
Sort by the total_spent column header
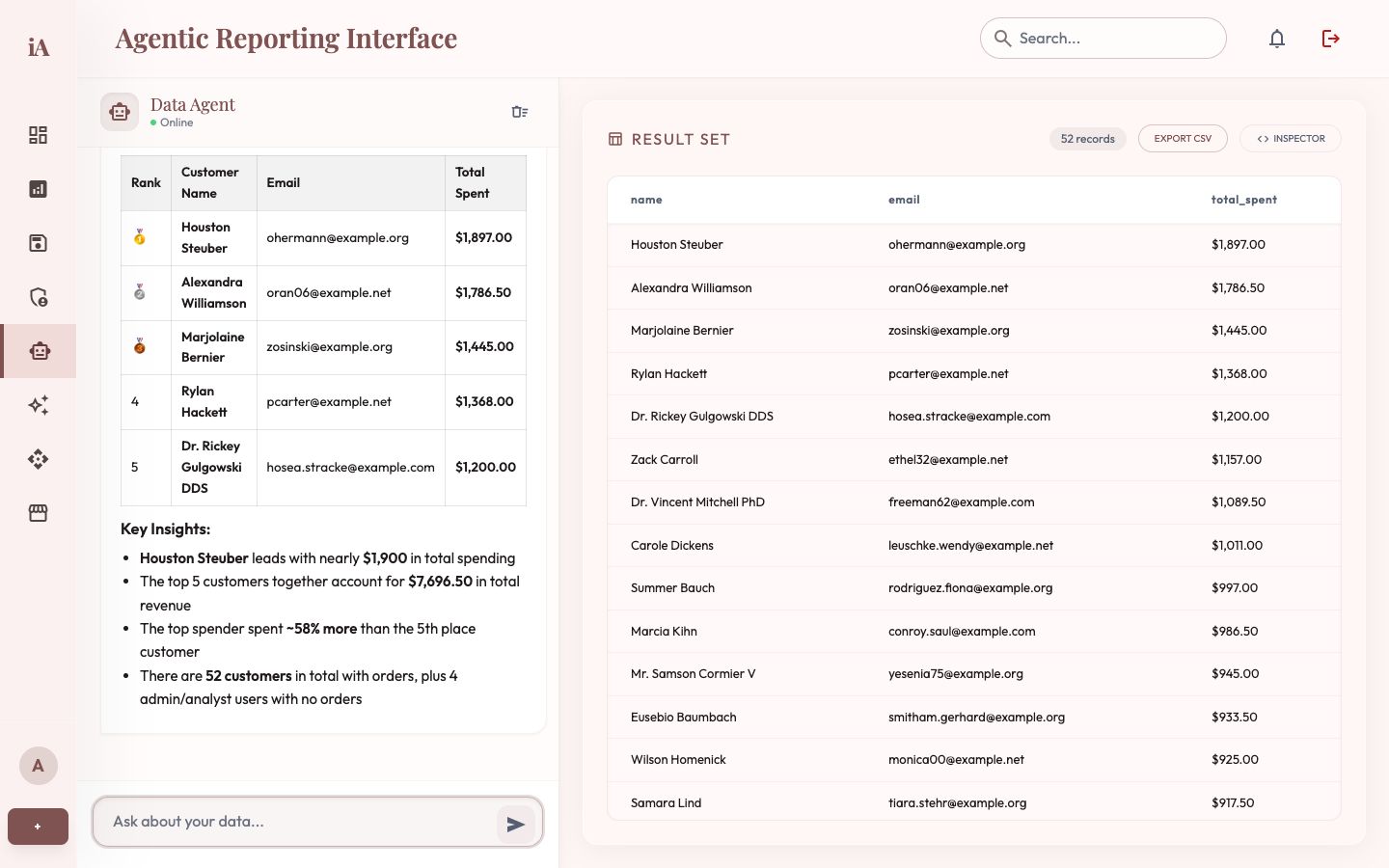click(1243, 200)
